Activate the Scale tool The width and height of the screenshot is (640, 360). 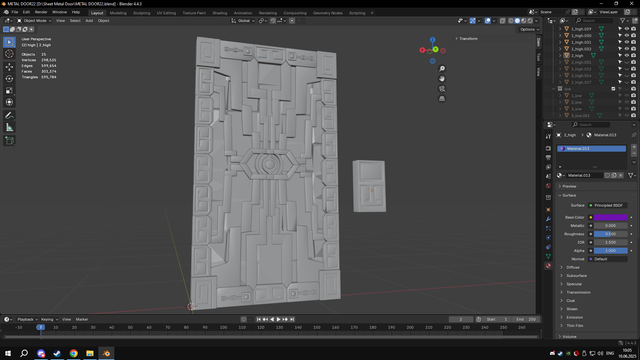[9, 91]
